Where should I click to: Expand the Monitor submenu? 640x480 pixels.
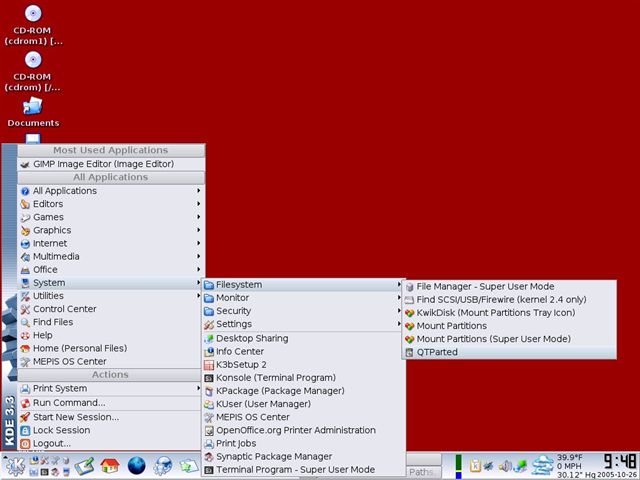pyautogui.click(x=303, y=298)
